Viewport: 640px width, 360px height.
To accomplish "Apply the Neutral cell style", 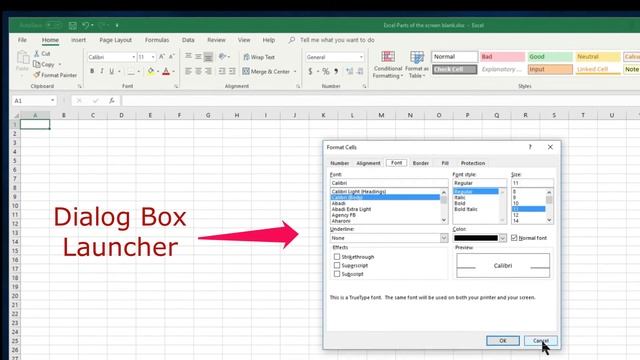I will tap(598, 57).
